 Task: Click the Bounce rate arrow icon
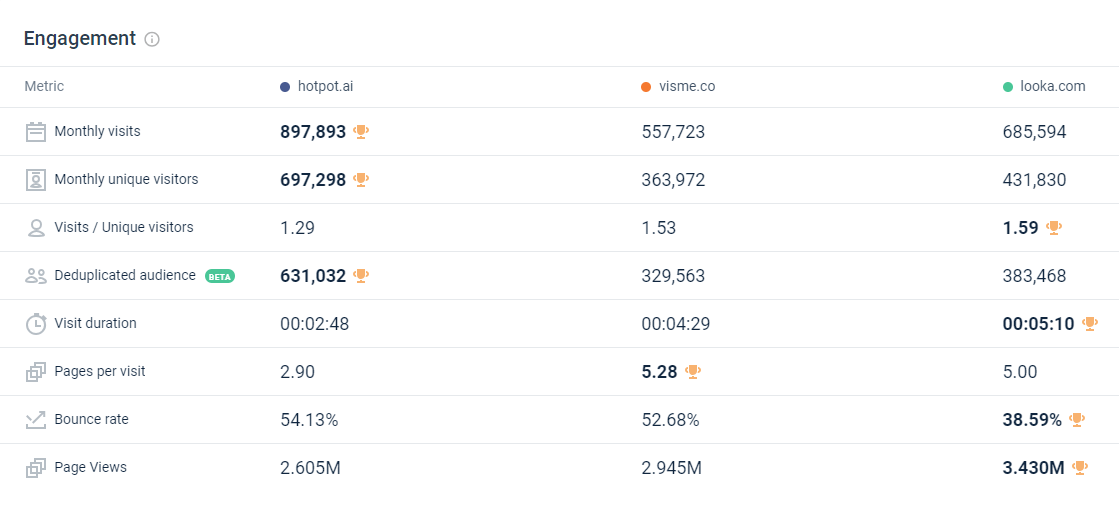tap(36, 420)
